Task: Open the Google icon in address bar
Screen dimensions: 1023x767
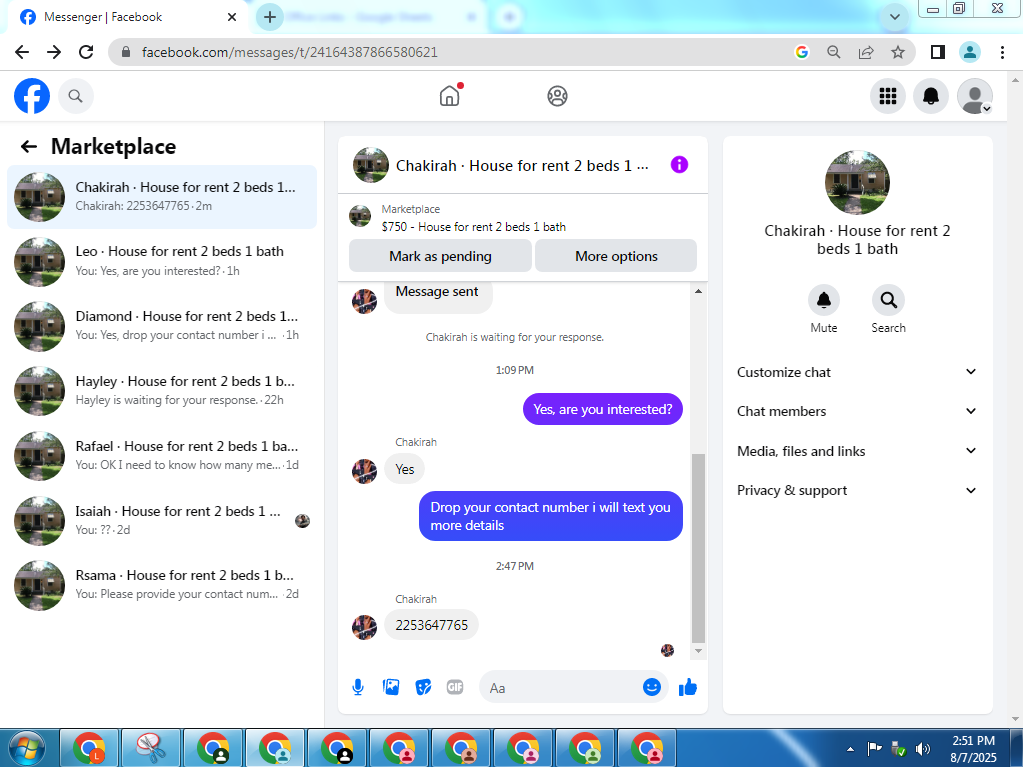Action: (x=802, y=52)
